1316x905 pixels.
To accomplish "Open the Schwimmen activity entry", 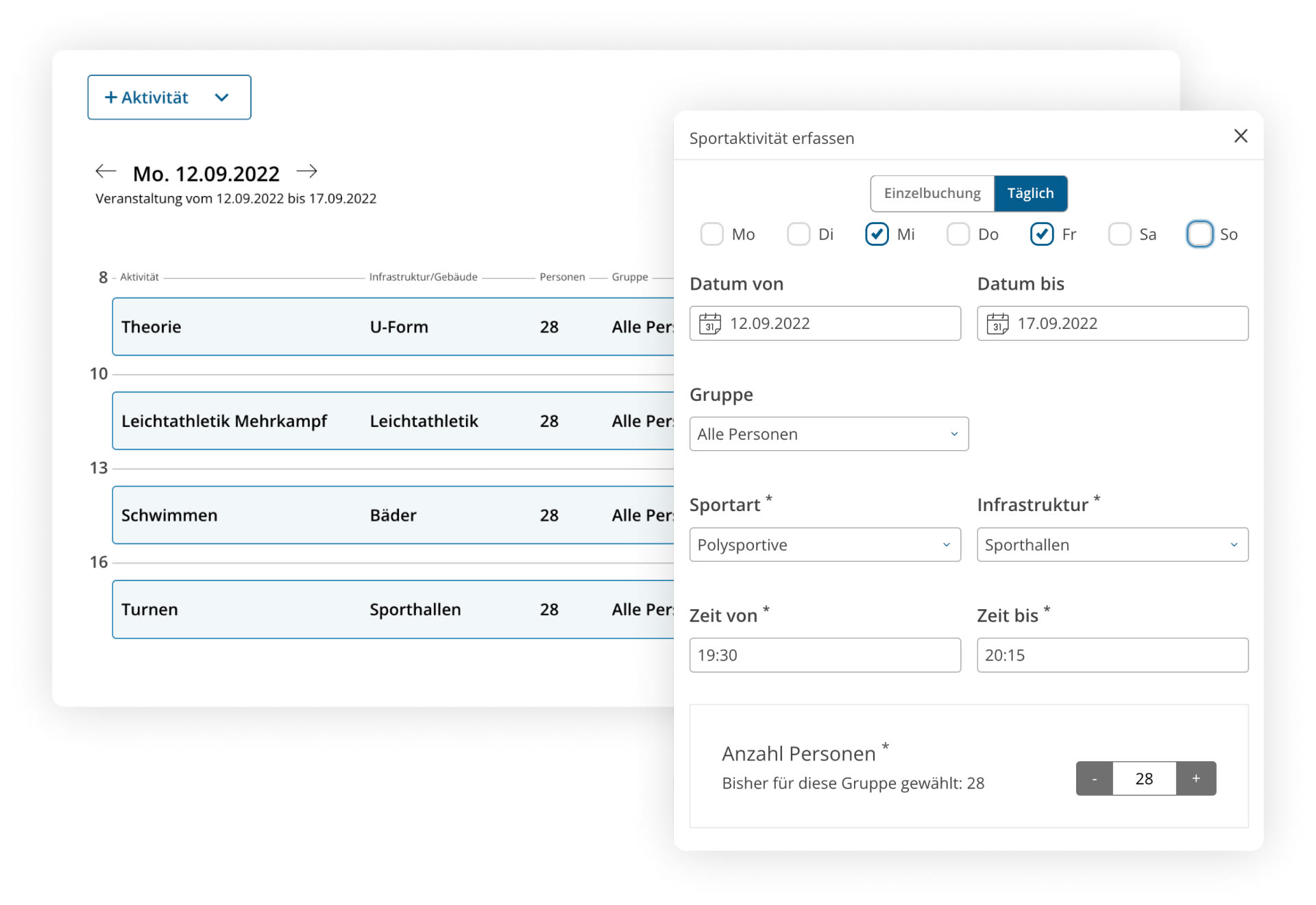I will tap(393, 515).
